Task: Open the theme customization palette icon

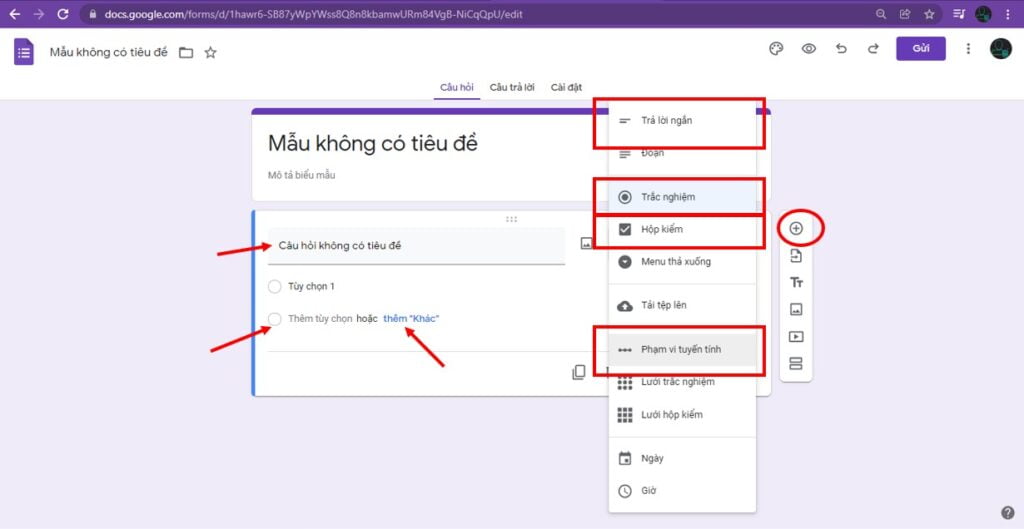Action: pyautogui.click(x=775, y=49)
